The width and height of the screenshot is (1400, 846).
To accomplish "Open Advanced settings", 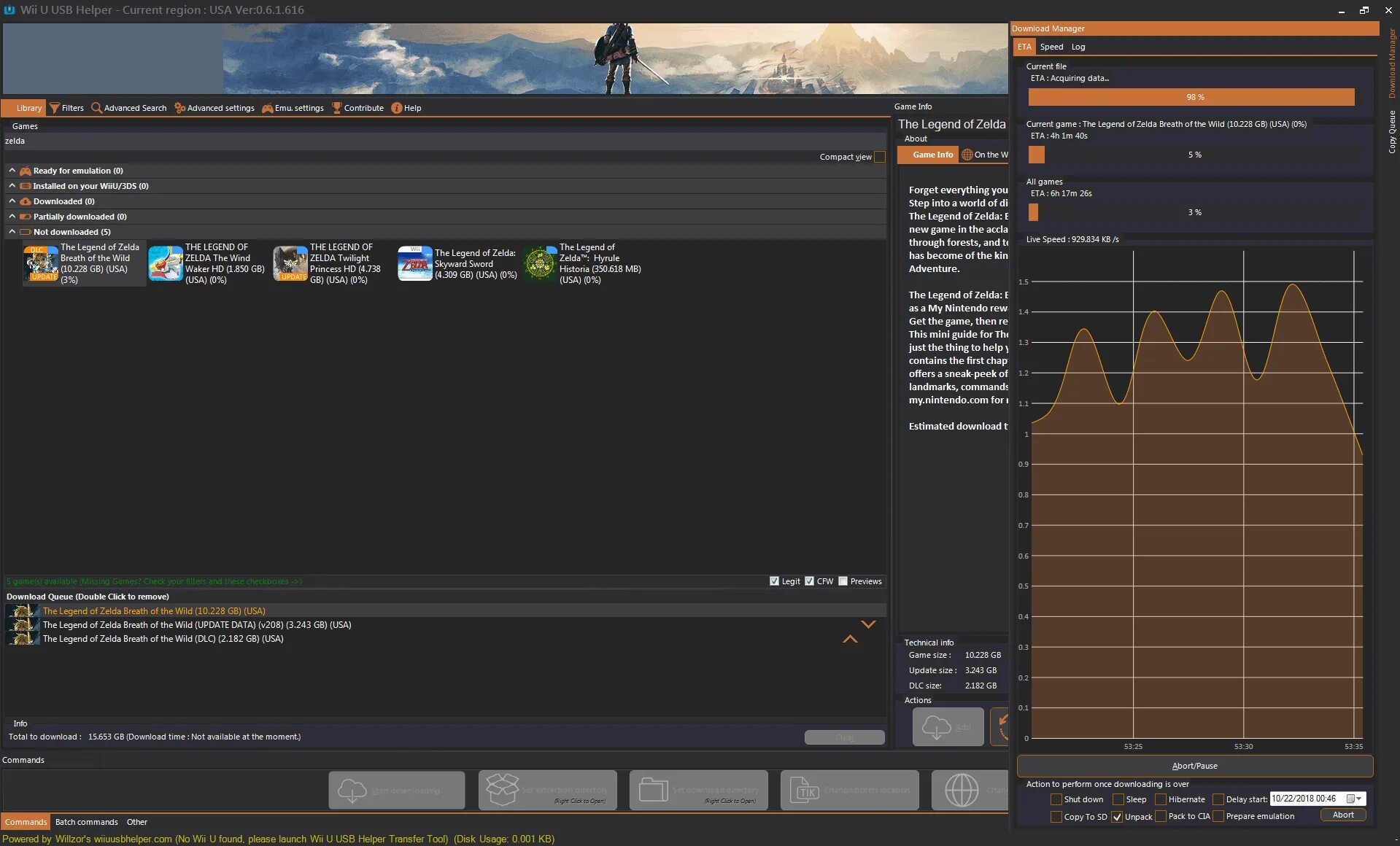I will 214,108.
